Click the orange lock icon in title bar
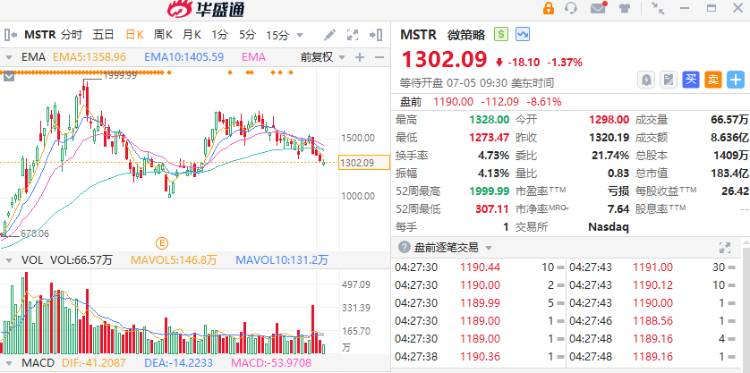 (x=548, y=8)
